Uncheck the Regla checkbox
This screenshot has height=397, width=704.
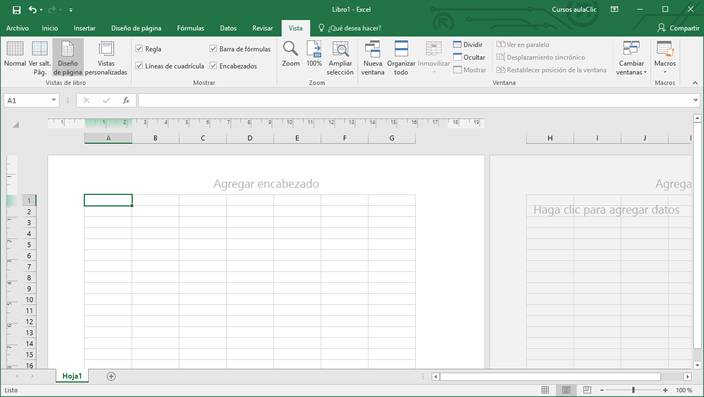(x=139, y=49)
